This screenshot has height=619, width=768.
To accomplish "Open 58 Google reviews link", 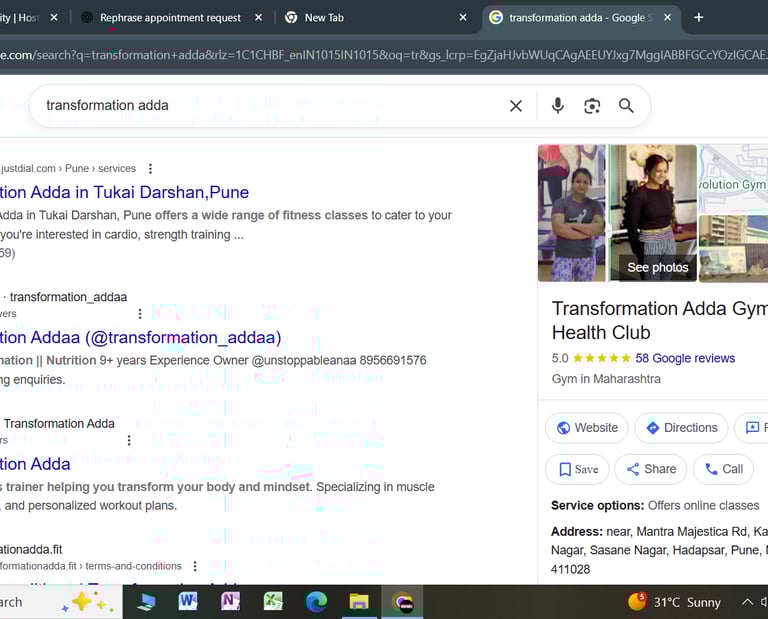I will click(x=685, y=358).
